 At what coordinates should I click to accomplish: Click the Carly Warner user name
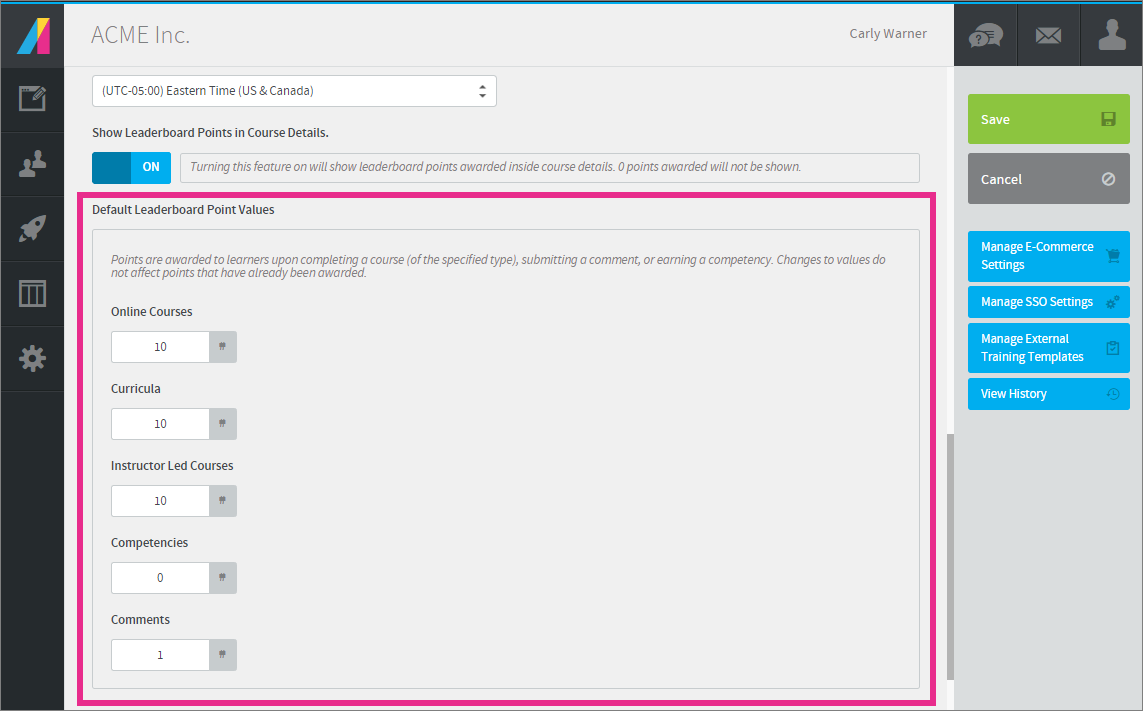(x=888, y=34)
